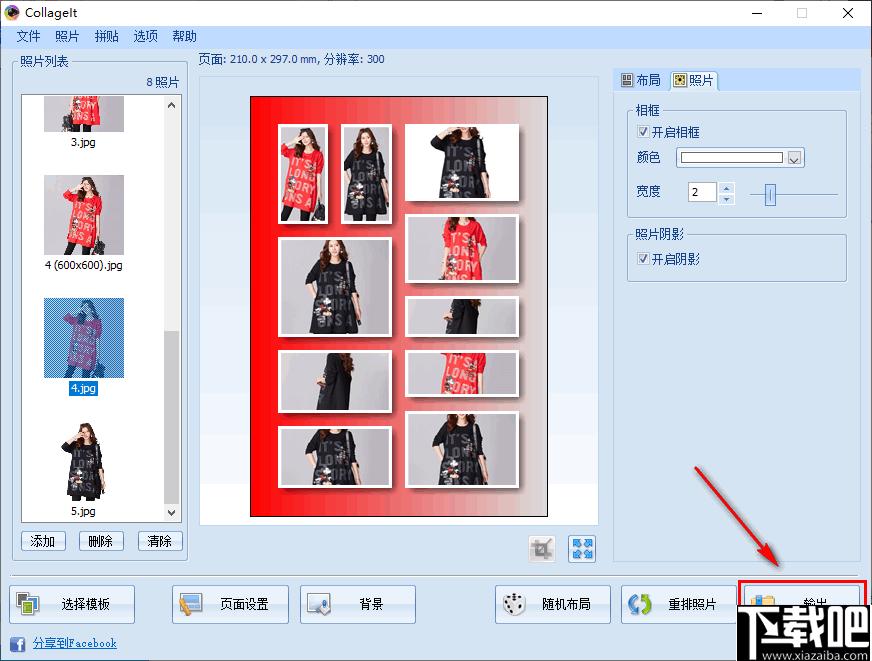Apply 随机布局 random layout
The height and width of the screenshot is (661, 872).
click(553, 604)
